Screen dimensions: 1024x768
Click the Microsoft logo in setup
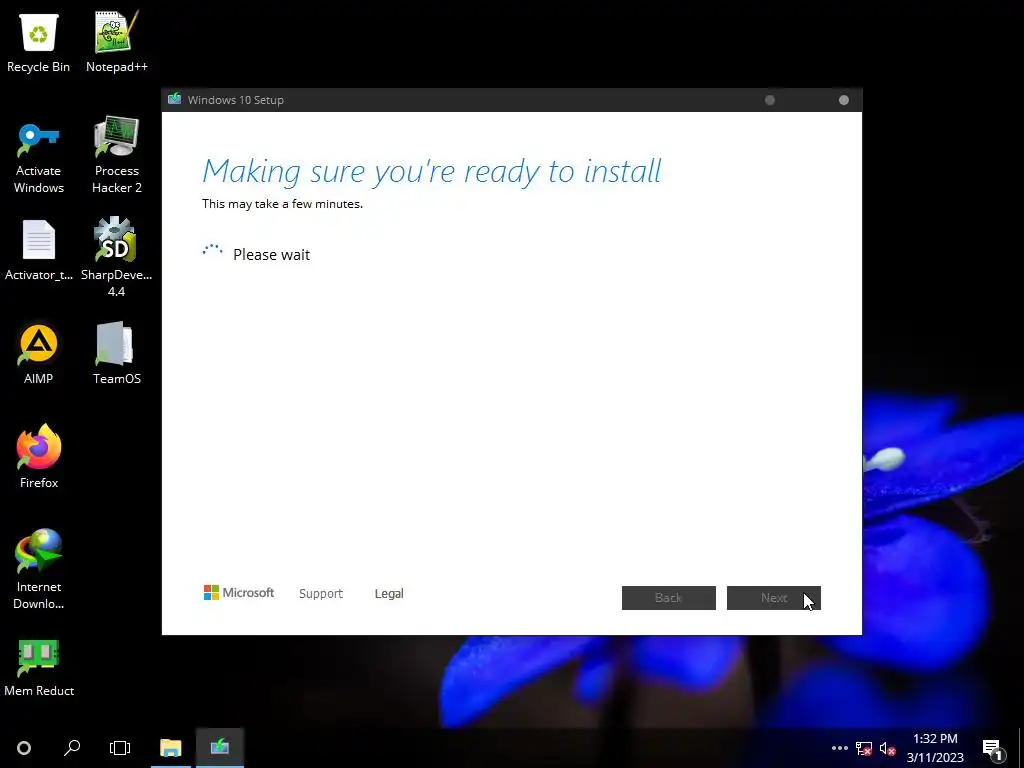coord(239,593)
